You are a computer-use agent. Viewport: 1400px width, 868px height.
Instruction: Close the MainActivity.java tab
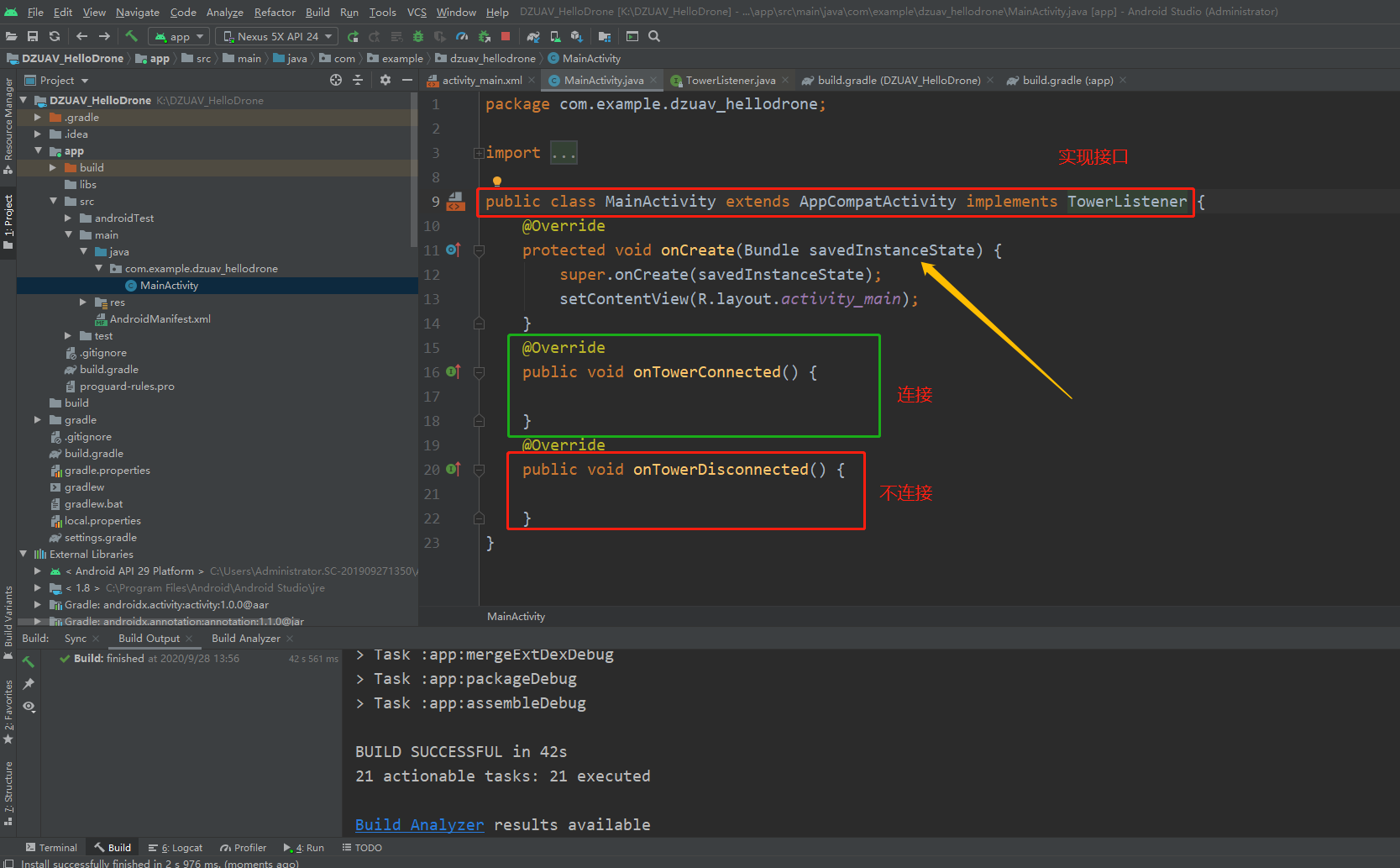click(x=653, y=80)
